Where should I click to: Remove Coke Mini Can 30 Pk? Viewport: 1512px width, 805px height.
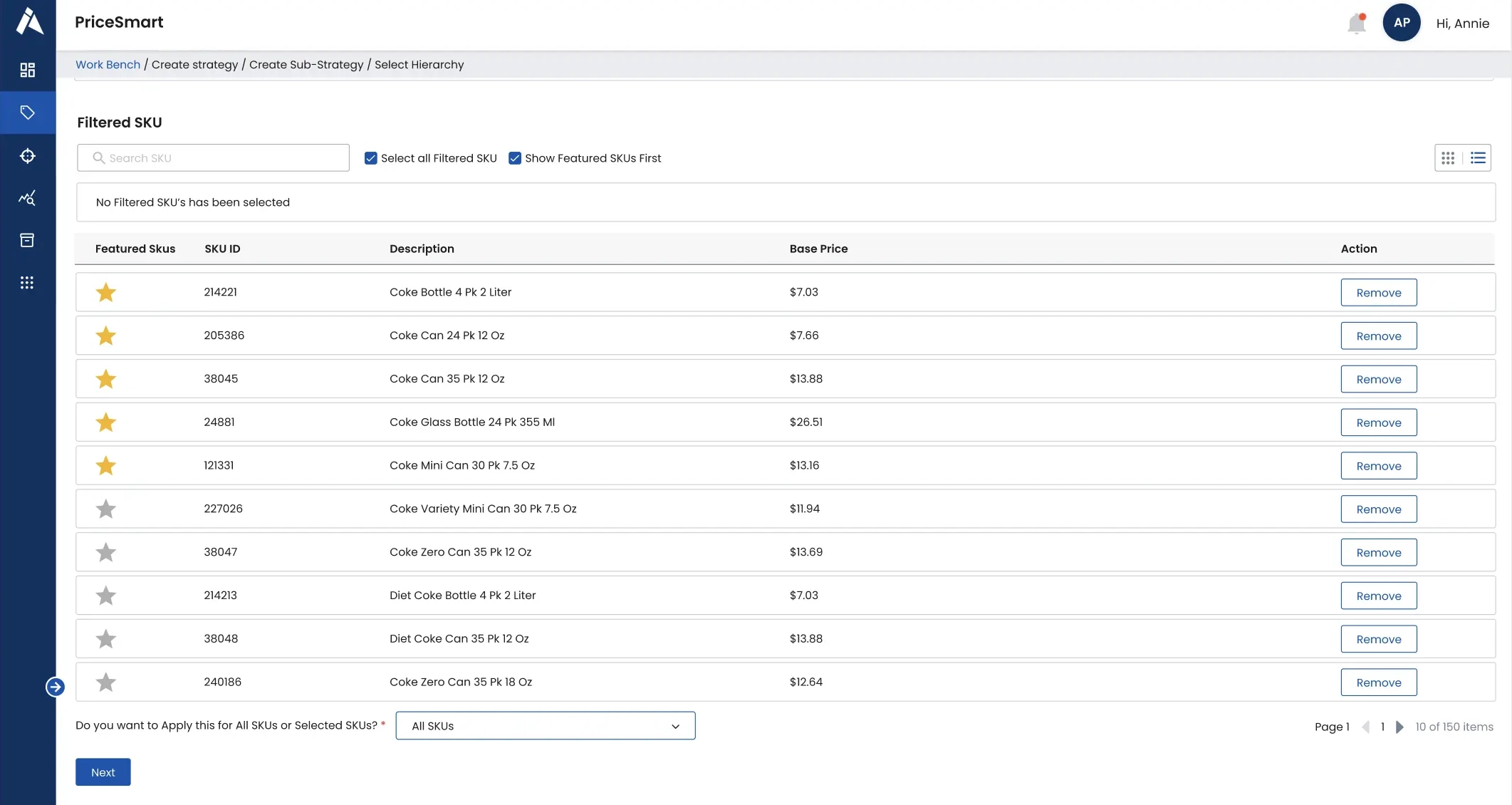pyautogui.click(x=1379, y=467)
